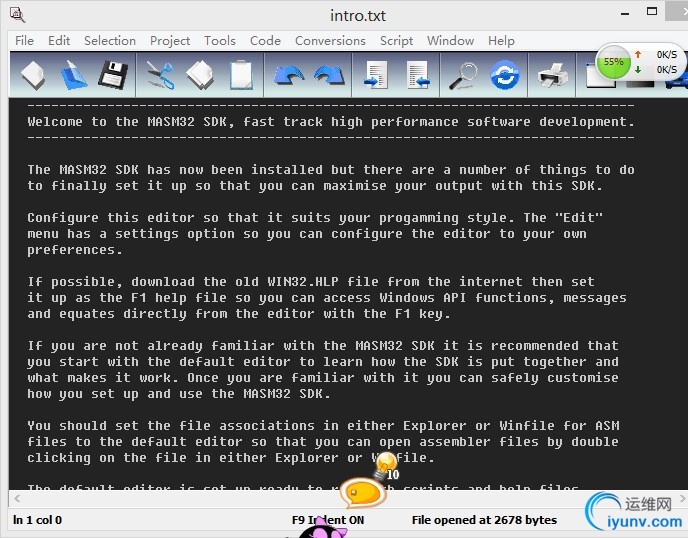Click the horizontal scrollbar right arrow
688x538 pixels.
tap(683, 499)
